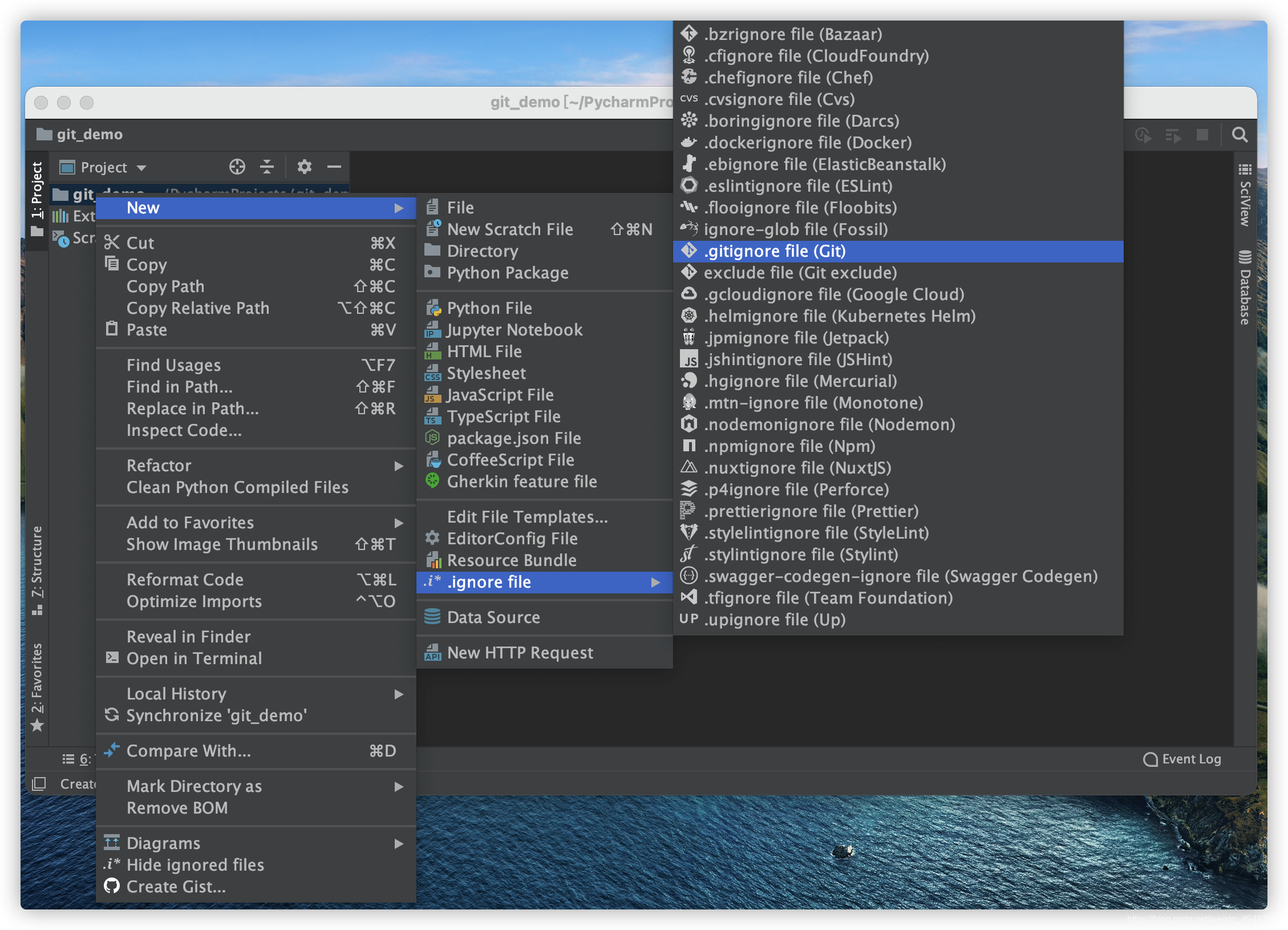Create a new Python File

pyautogui.click(x=544, y=308)
